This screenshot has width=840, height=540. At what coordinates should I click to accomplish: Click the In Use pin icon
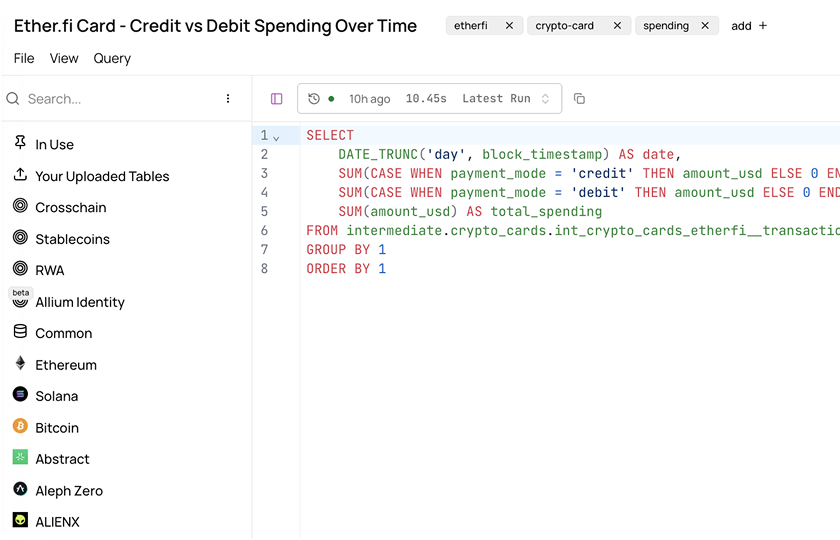click(x=20, y=142)
